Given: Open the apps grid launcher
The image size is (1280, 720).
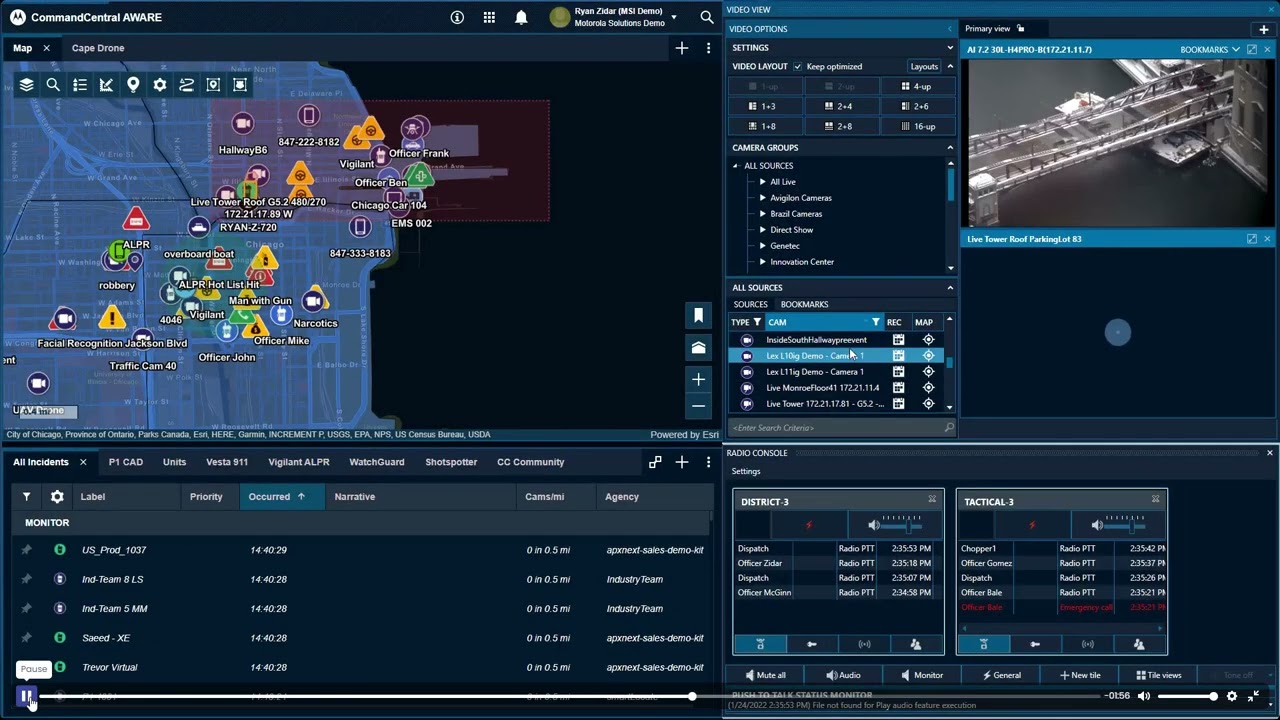Looking at the screenshot, I should tap(489, 17).
